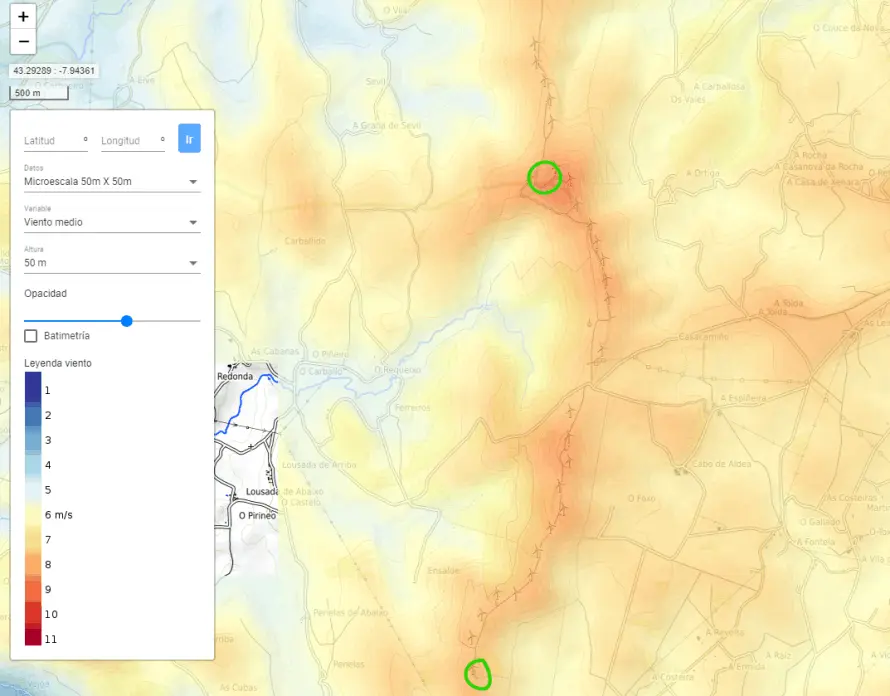Click the coordinates readout 43.29289 : -7.94361

pyautogui.click(x=54, y=71)
